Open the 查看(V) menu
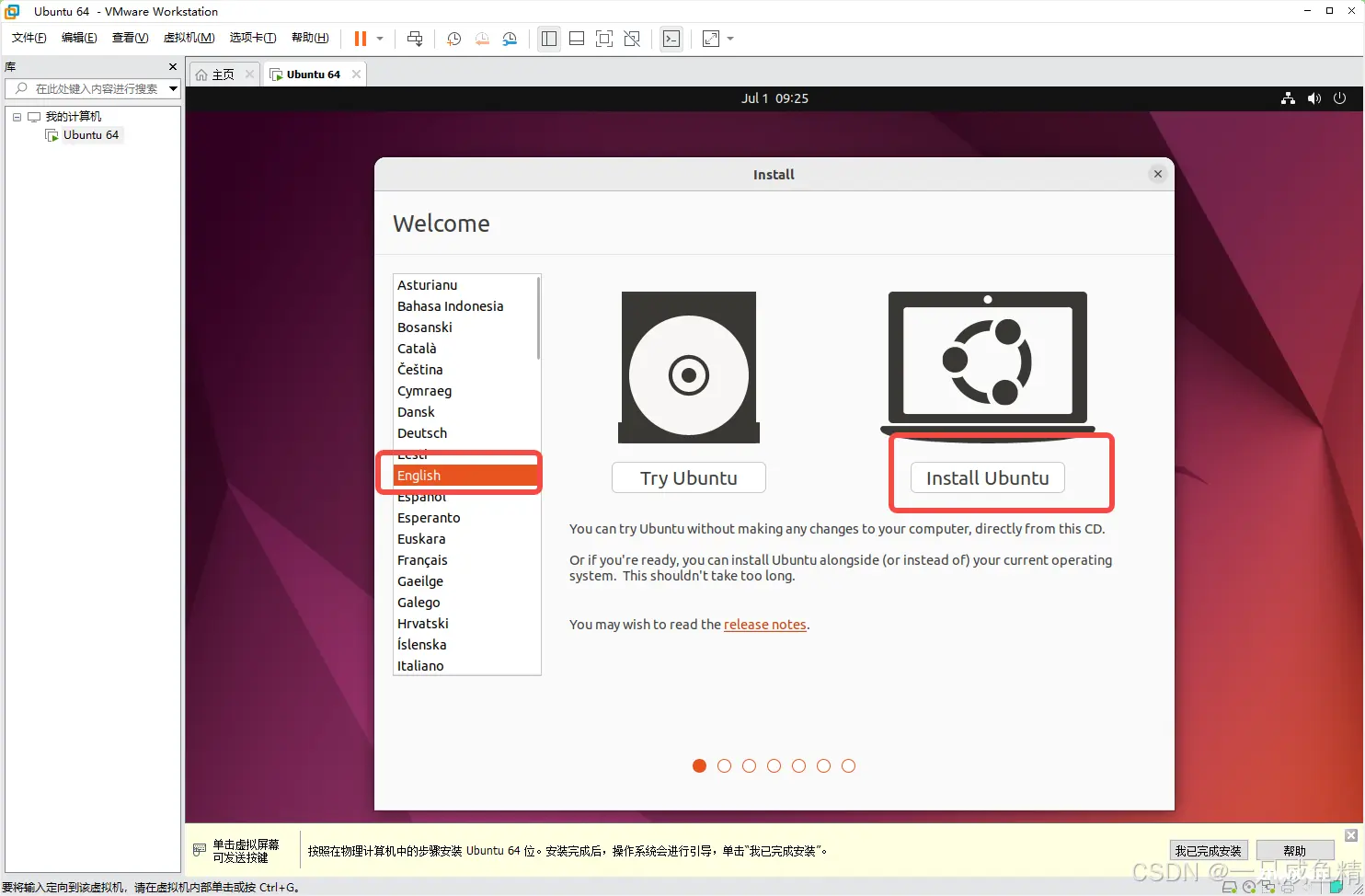1365x896 pixels. point(130,38)
